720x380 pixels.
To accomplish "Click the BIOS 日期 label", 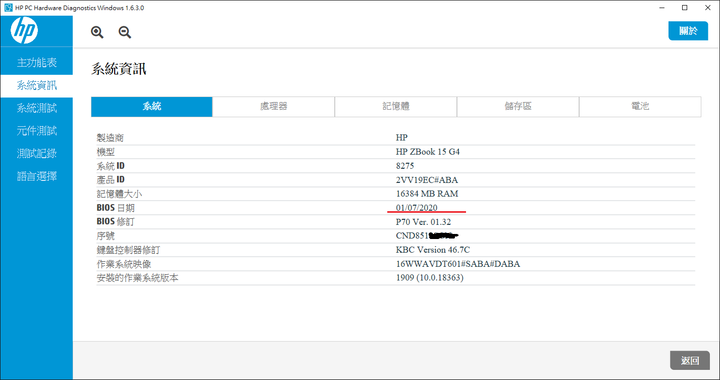I will [x=116, y=208].
